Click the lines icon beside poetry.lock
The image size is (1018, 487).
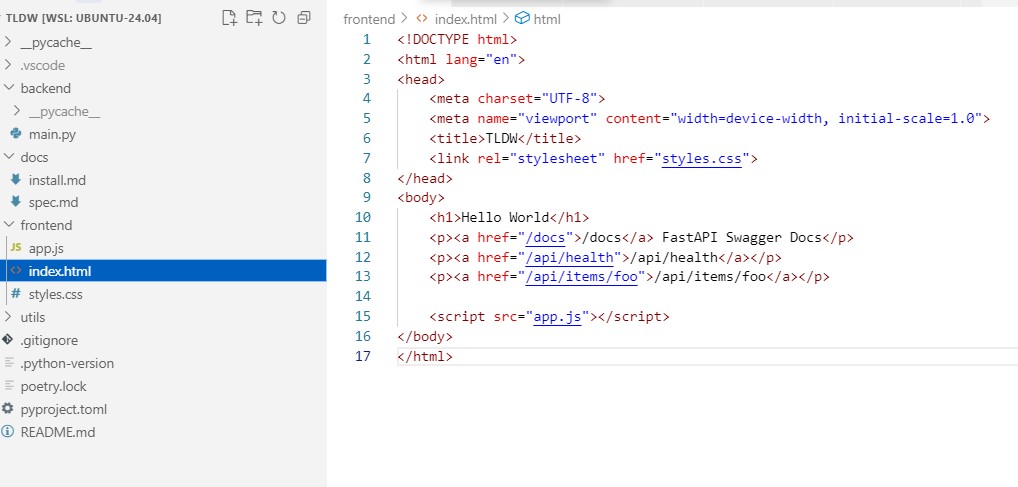coord(8,386)
